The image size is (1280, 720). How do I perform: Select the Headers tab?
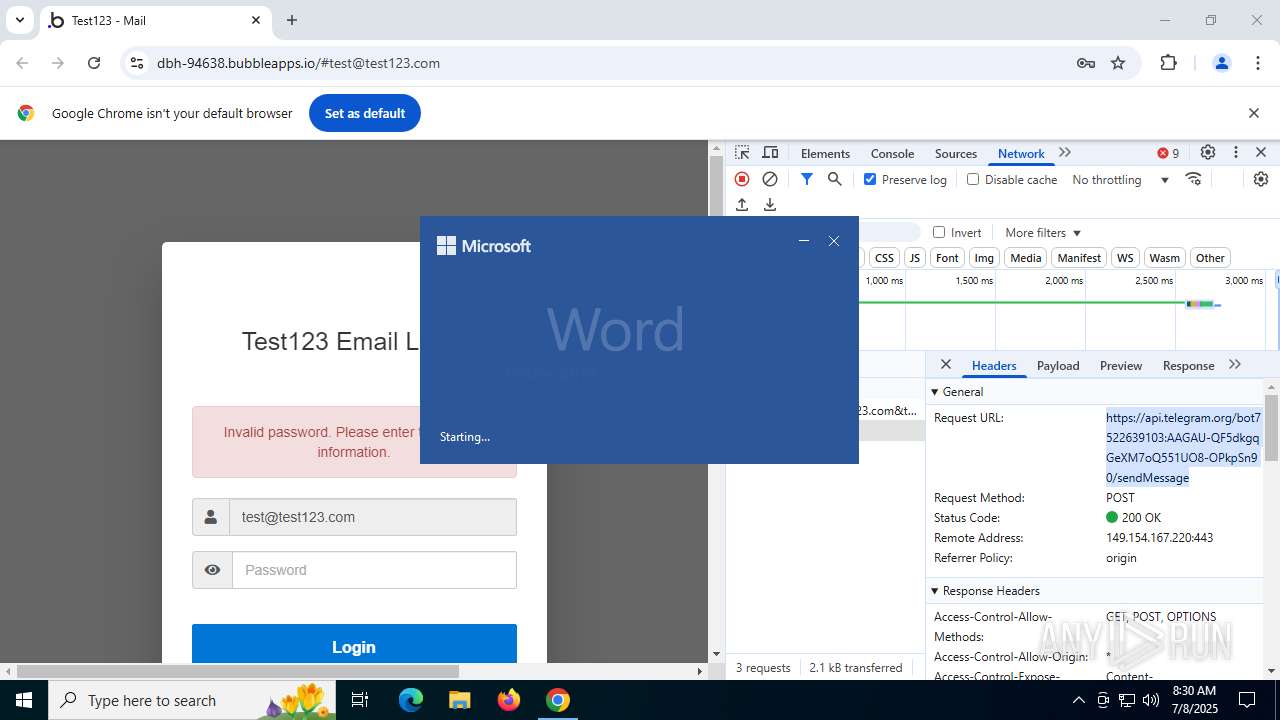coord(994,365)
